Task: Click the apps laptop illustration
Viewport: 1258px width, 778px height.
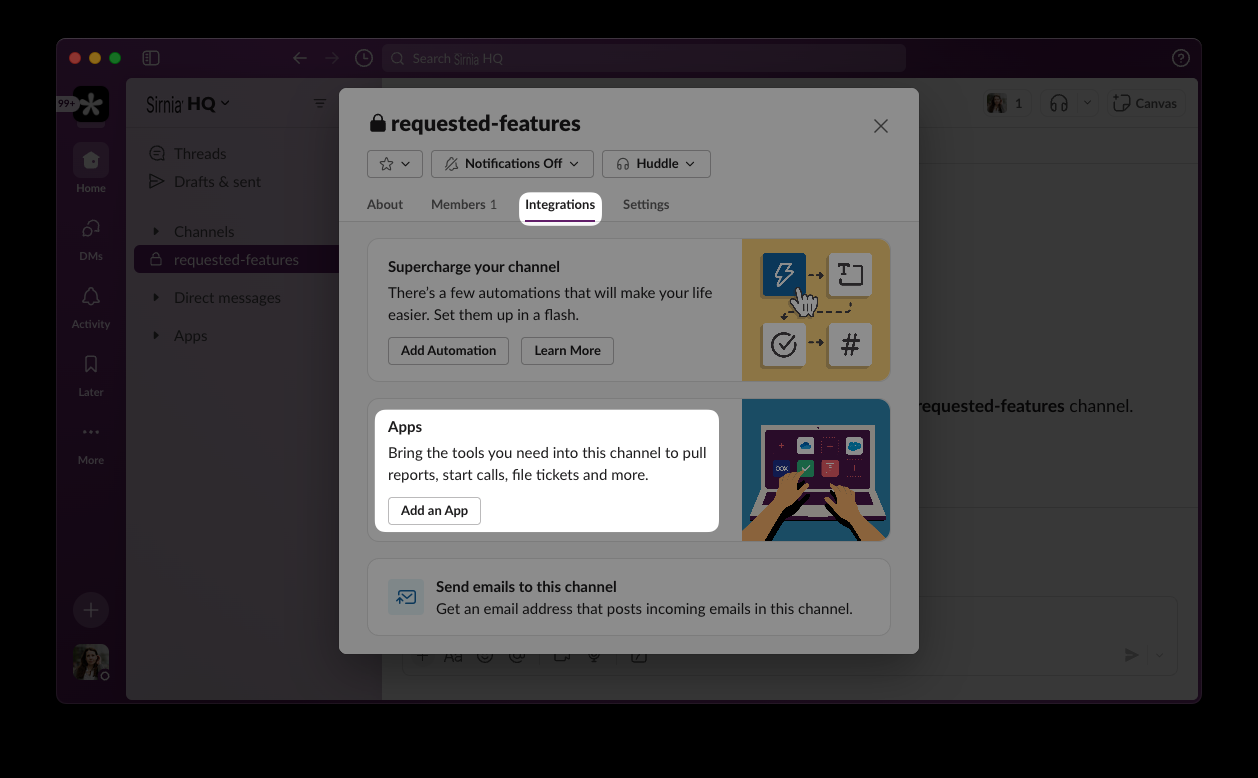Action: click(816, 470)
